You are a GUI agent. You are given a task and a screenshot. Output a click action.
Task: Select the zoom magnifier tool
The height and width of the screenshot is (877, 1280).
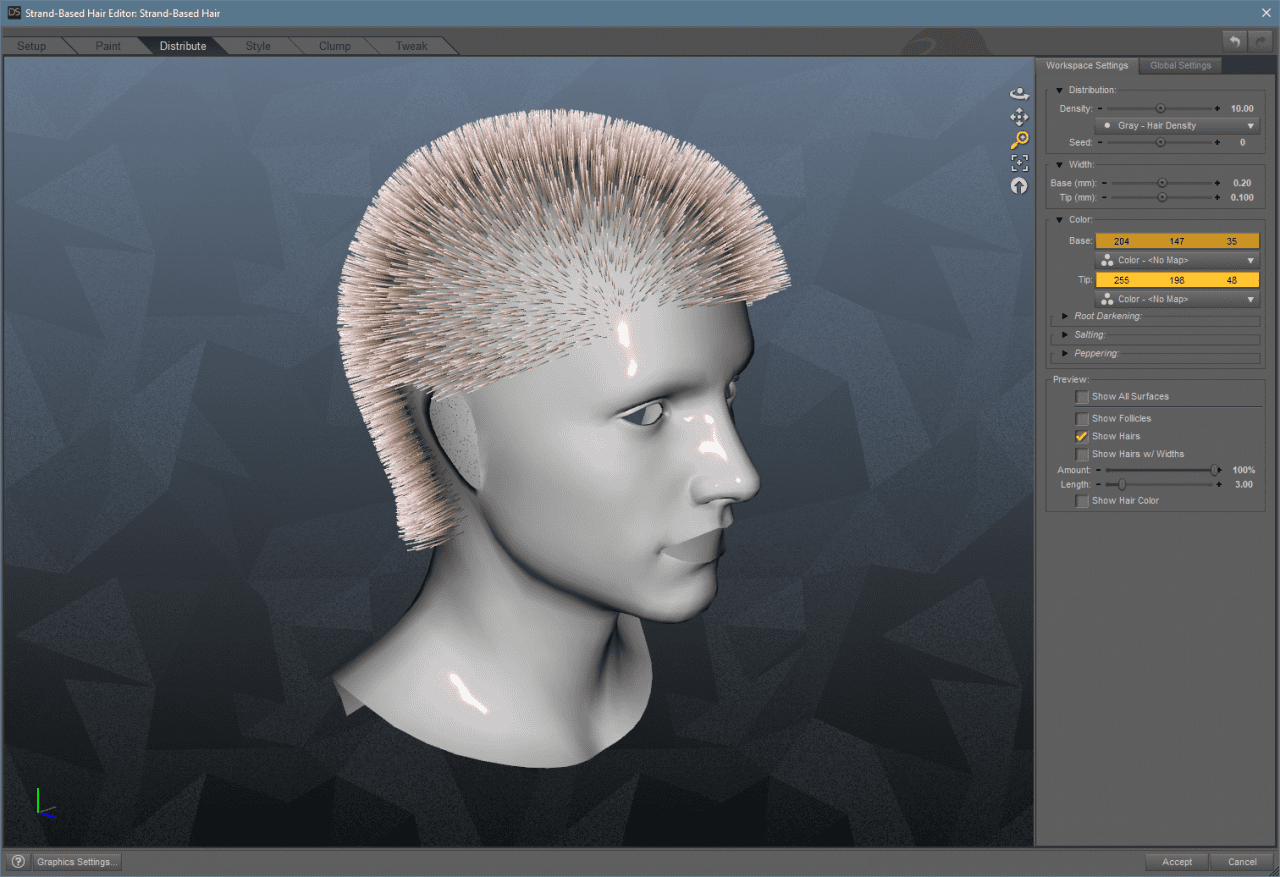1019,140
